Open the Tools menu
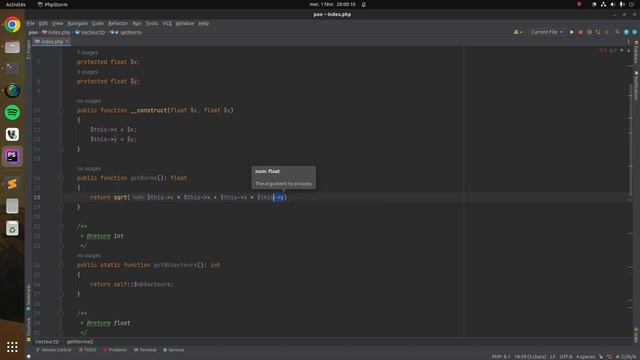 click(151, 23)
